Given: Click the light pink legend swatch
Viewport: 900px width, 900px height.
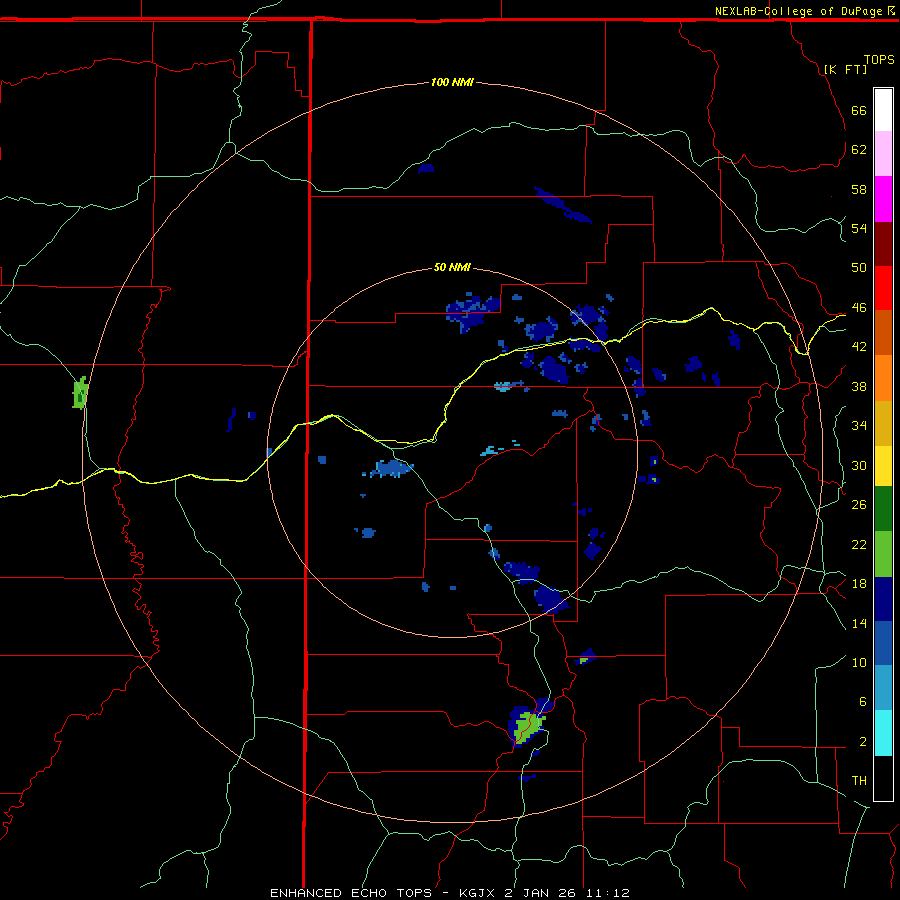Looking at the screenshot, I should (883, 153).
